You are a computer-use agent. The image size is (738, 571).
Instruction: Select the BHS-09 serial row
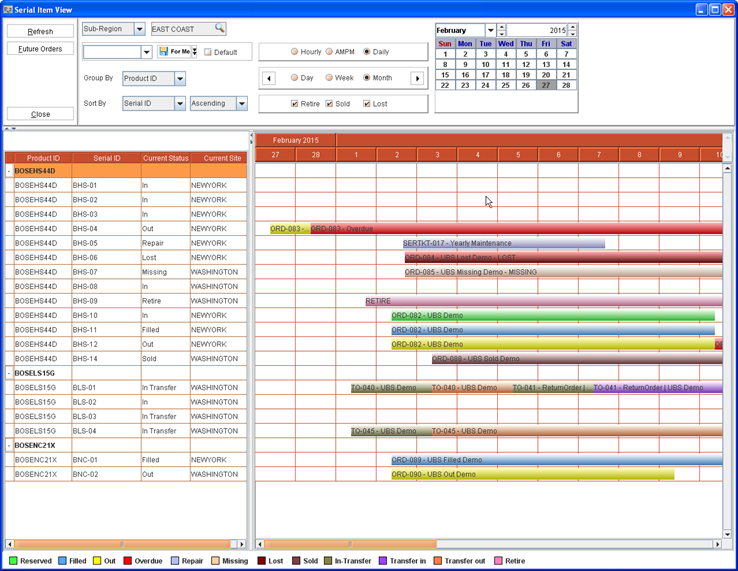click(126, 301)
